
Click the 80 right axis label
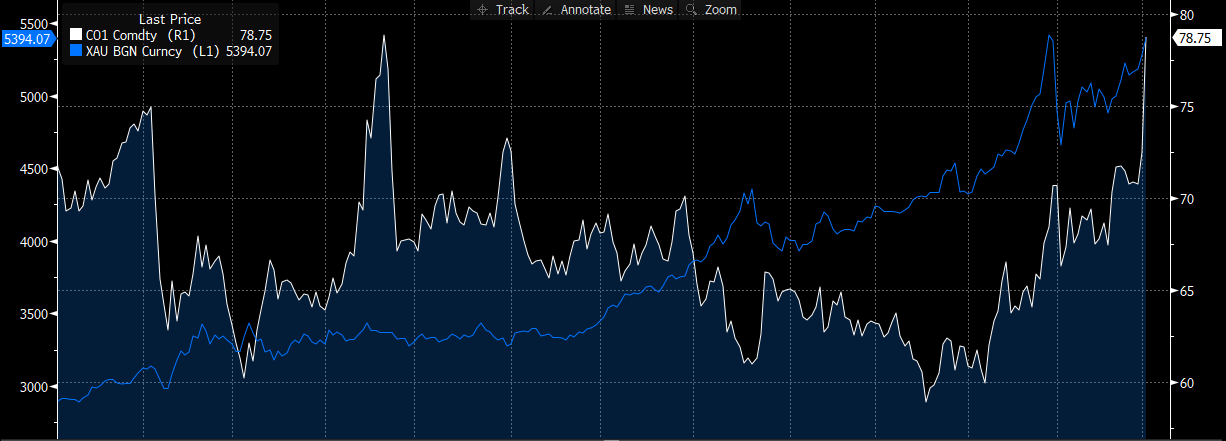[x=1186, y=15]
